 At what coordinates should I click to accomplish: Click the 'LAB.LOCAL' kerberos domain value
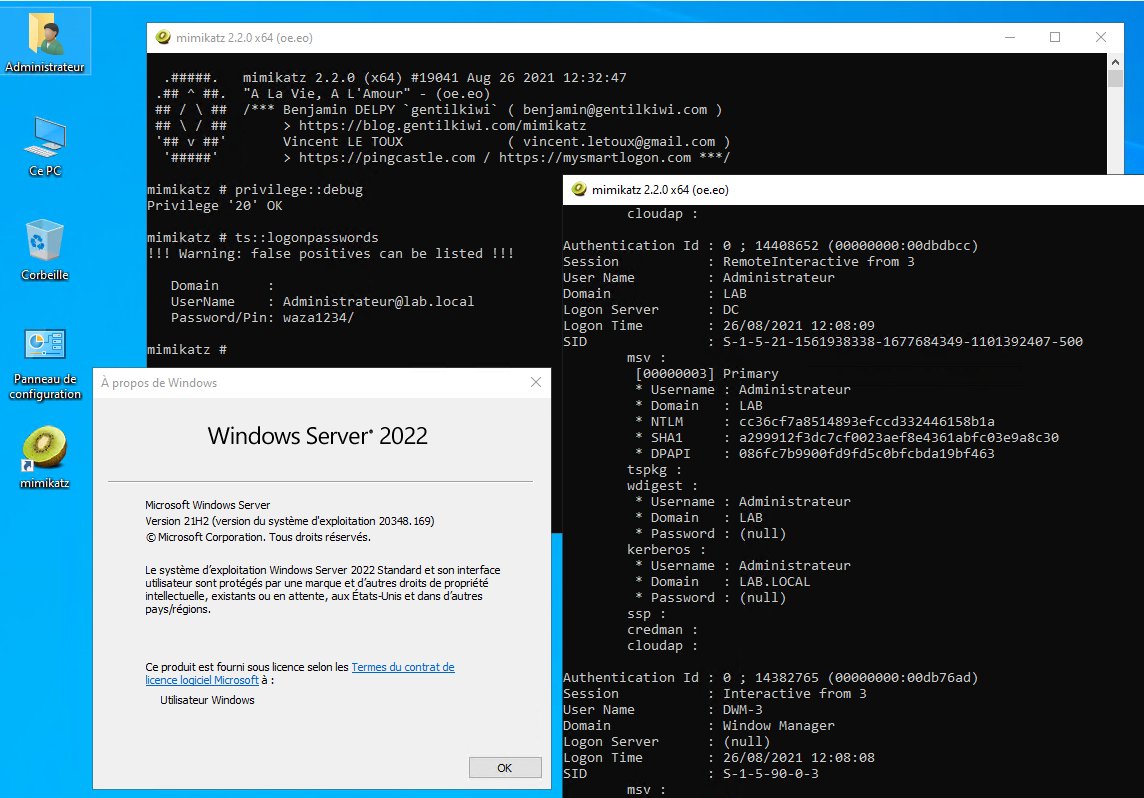(x=775, y=582)
